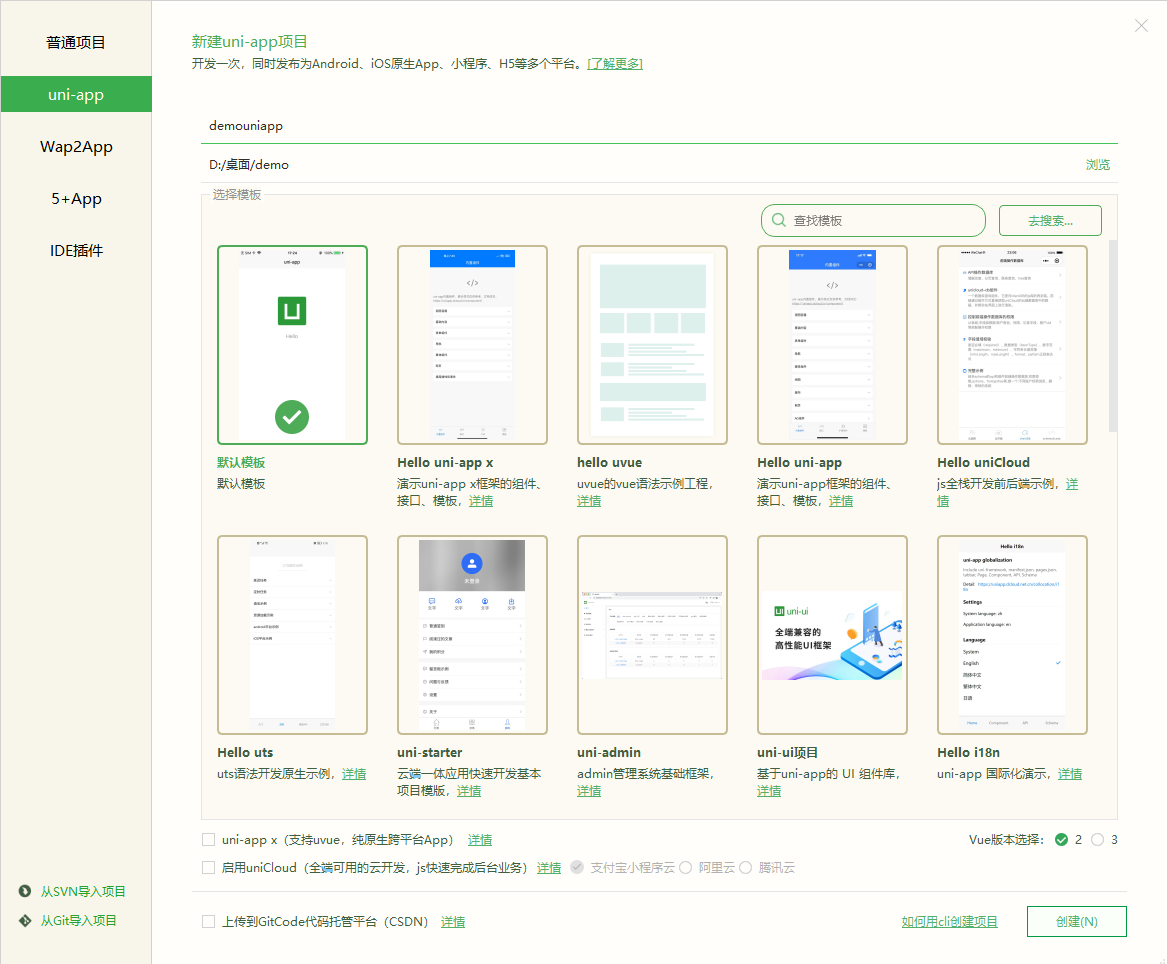Image resolution: width=1168 pixels, height=964 pixels.
Task: Open 详情 link beside GitCode upload
Action: pos(453,922)
